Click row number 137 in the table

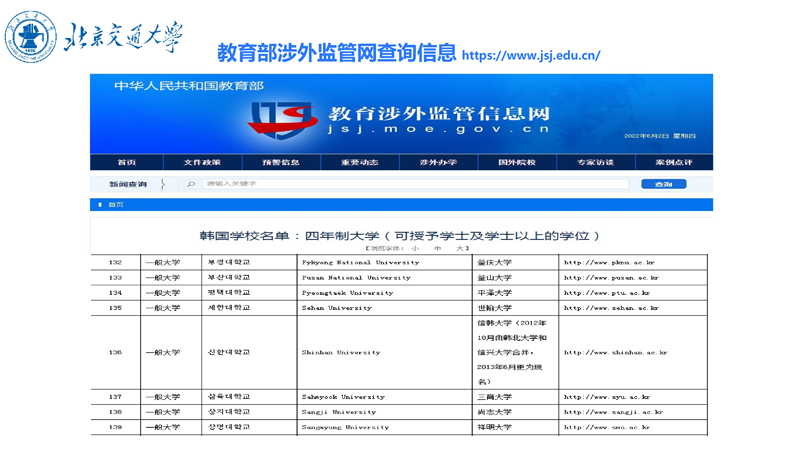pos(115,397)
